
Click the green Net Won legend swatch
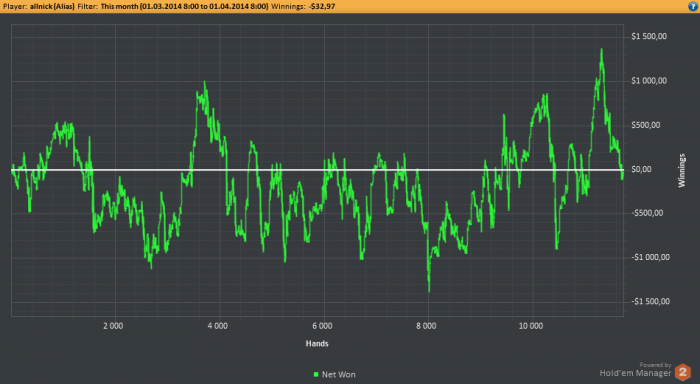316,375
